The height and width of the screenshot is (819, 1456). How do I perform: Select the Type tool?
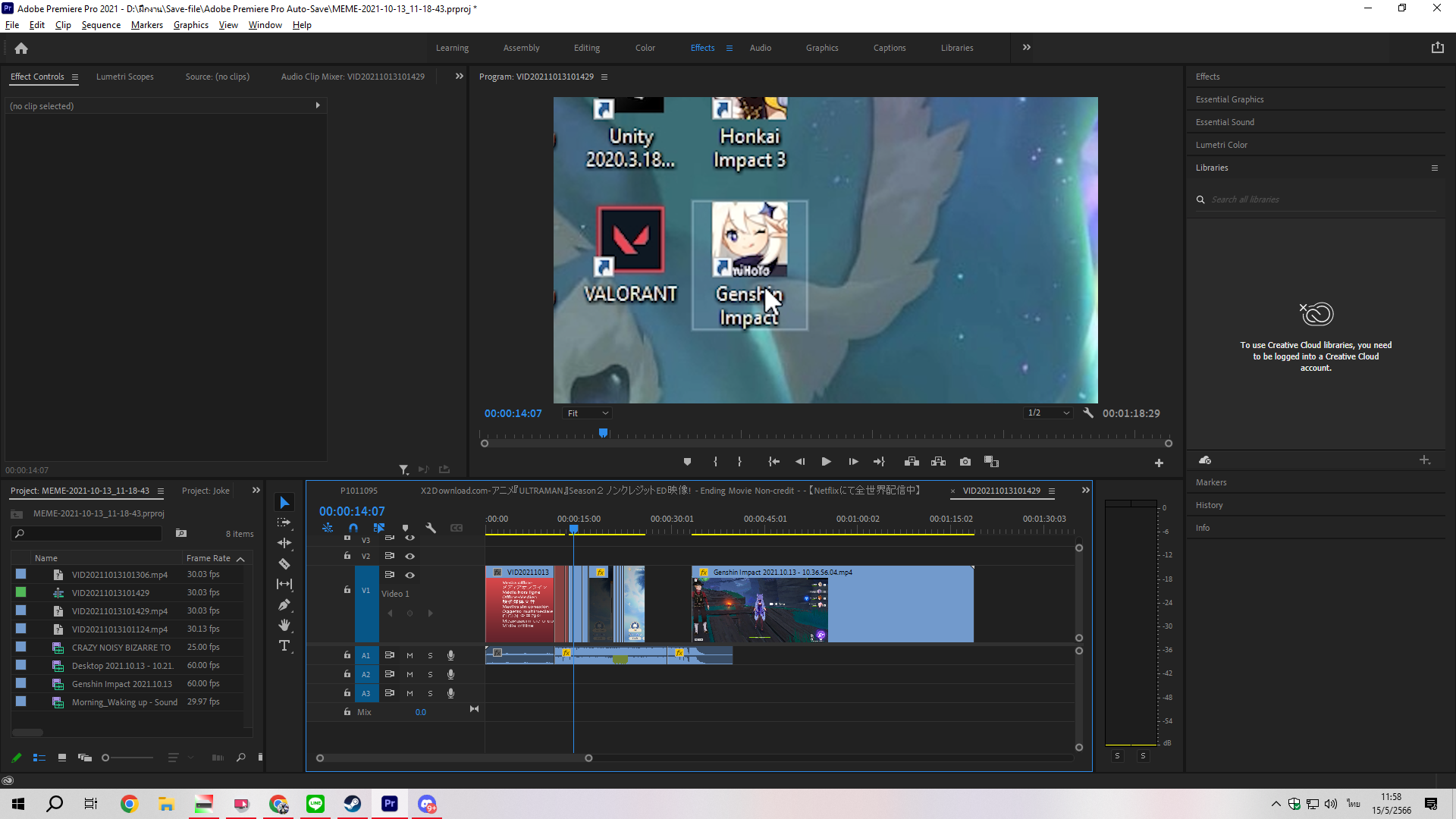[x=284, y=645]
